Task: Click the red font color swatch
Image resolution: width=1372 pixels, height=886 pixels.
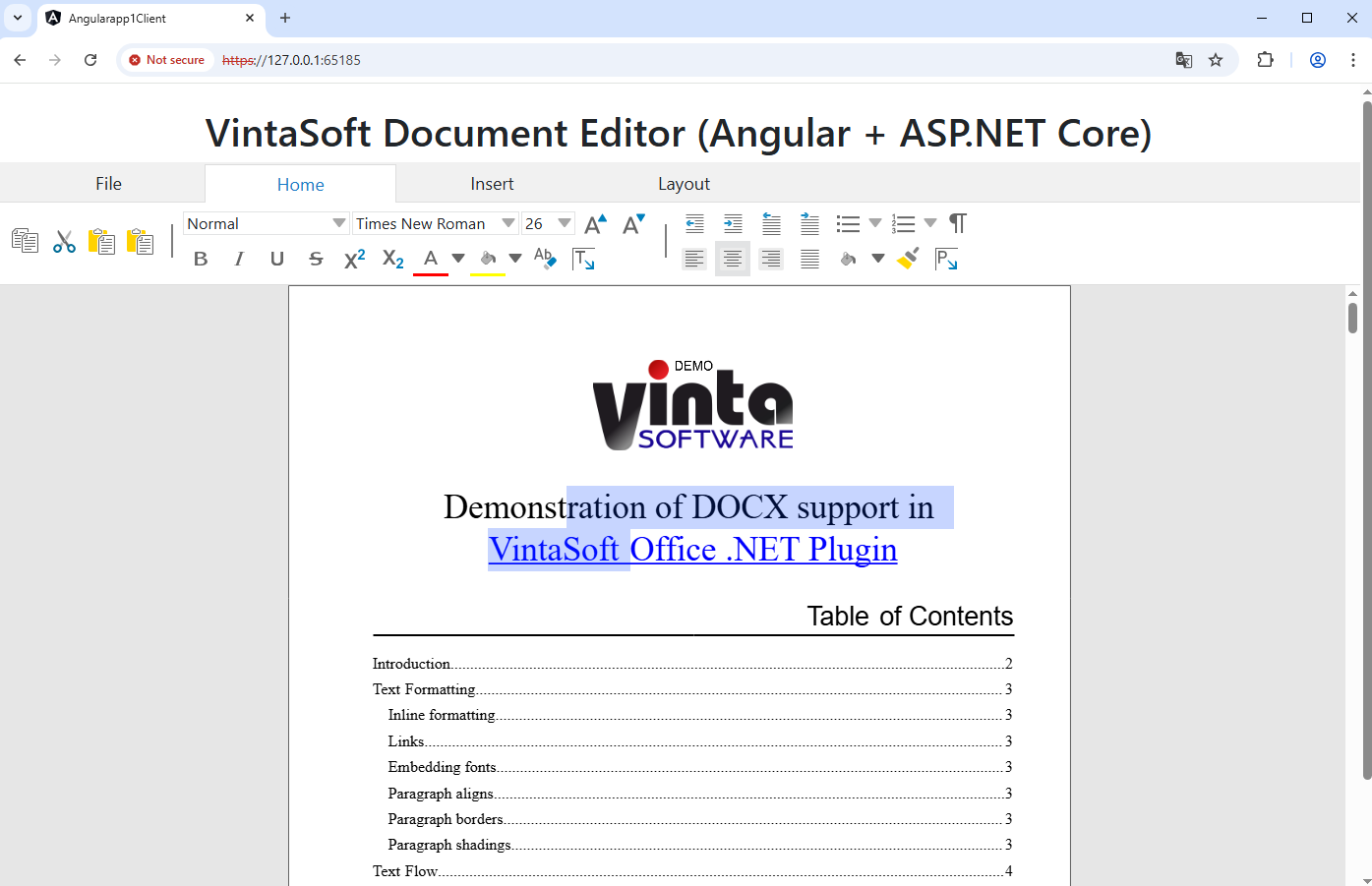Action: [430, 260]
